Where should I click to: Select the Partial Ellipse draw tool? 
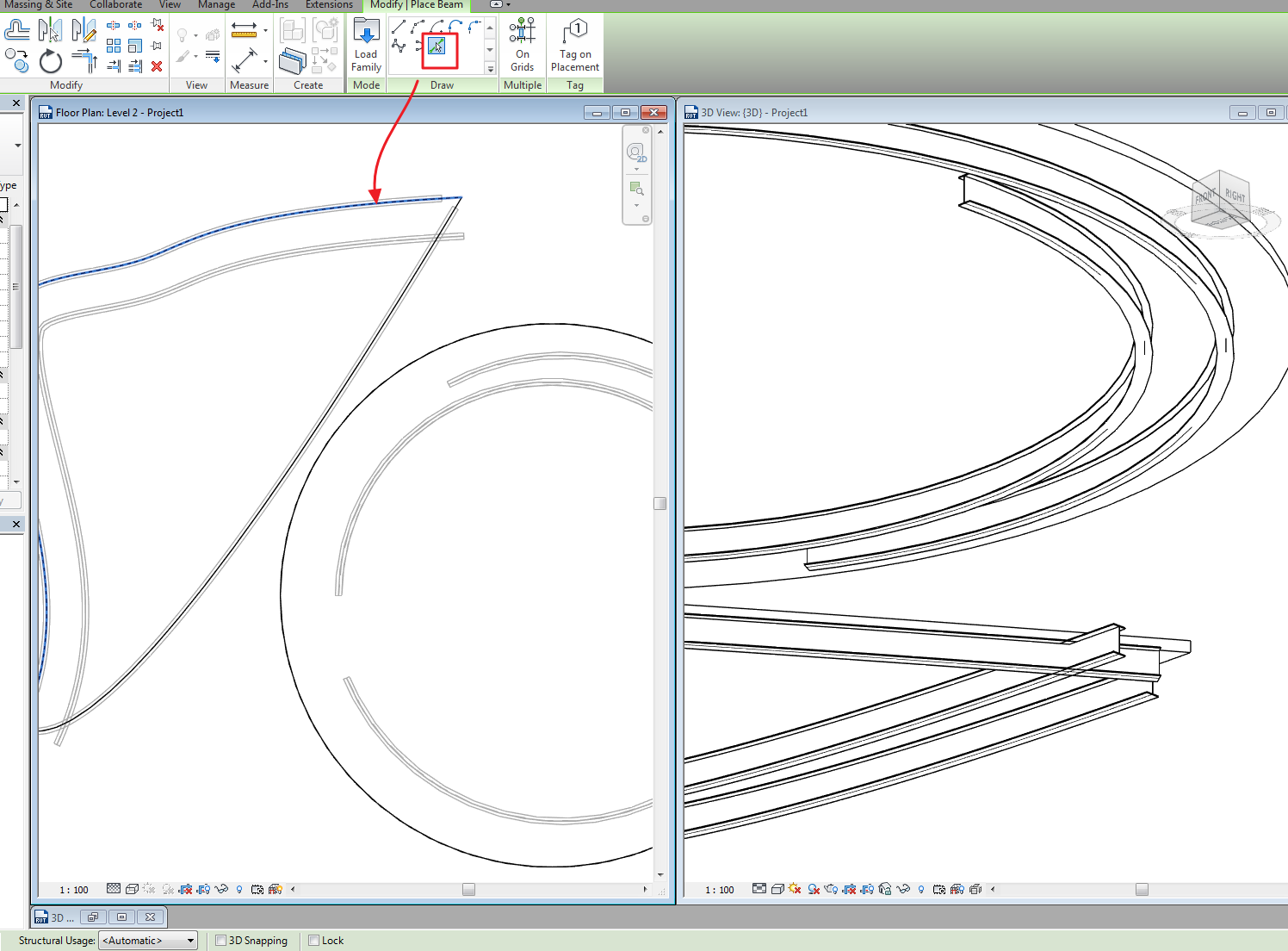(x=418, y=45)
